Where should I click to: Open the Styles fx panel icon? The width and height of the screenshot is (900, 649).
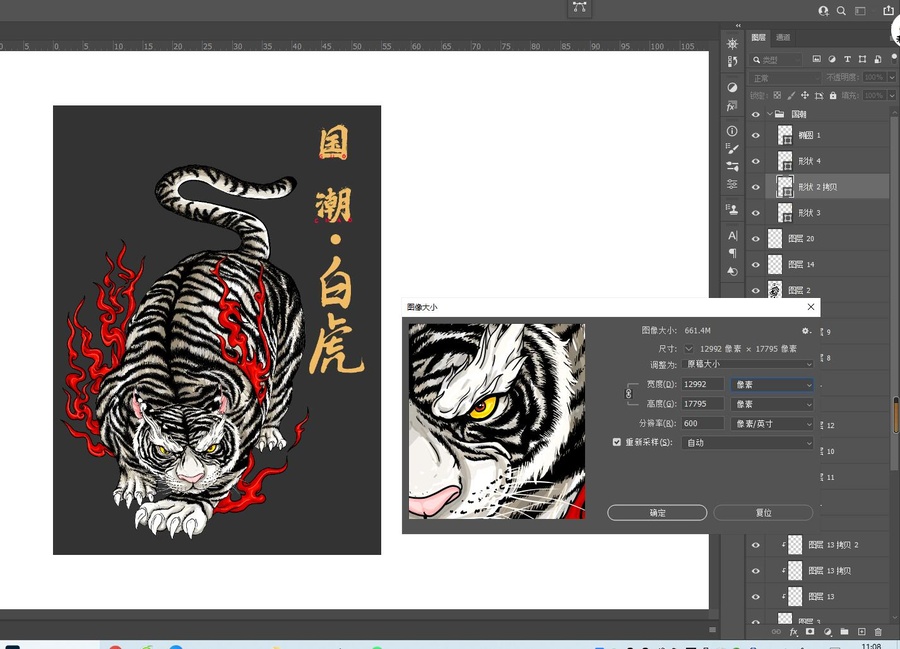tap(732, 106)
